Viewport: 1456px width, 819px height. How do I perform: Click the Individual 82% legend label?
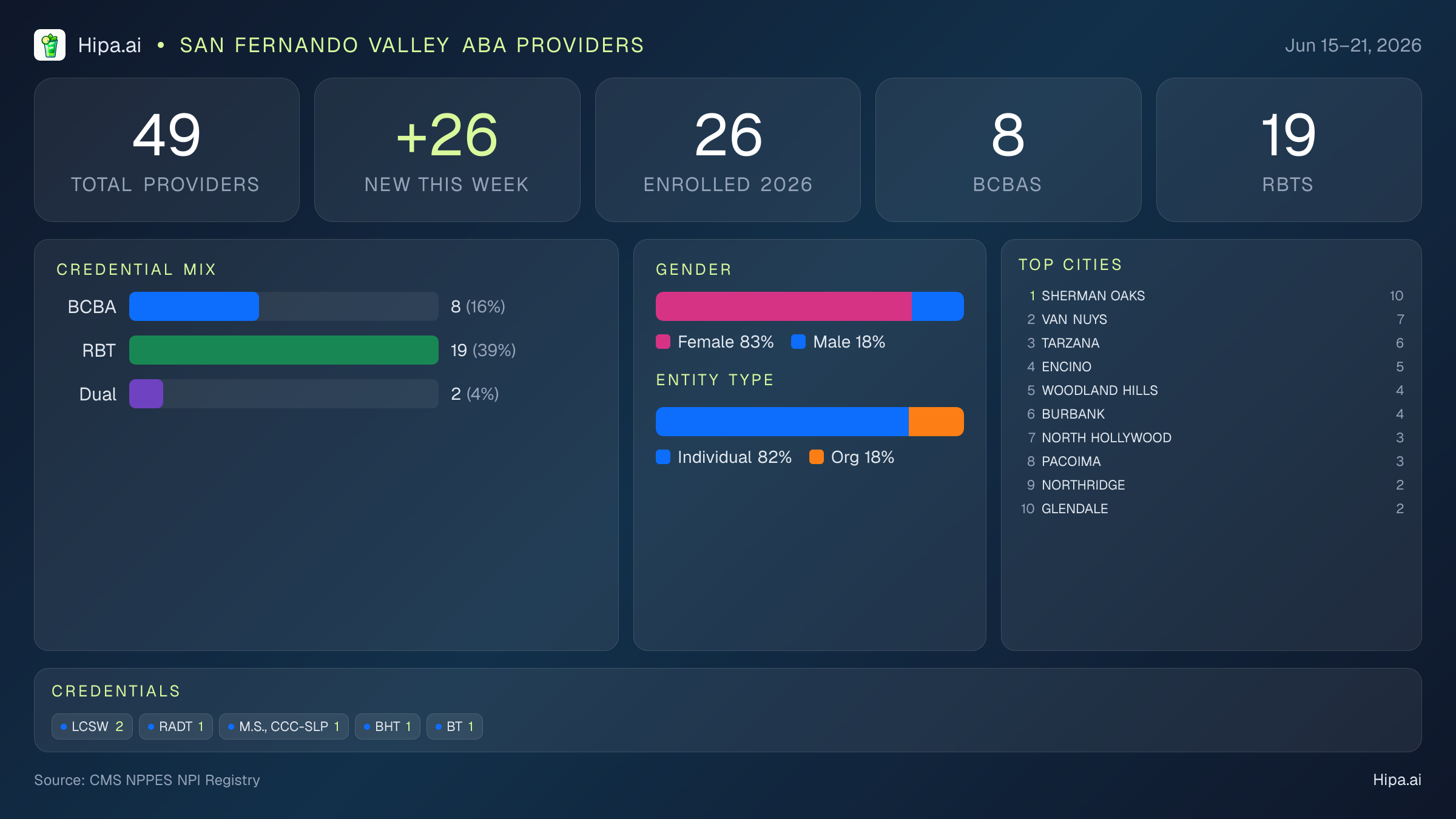pyautogui.click(x=735, y=457)
